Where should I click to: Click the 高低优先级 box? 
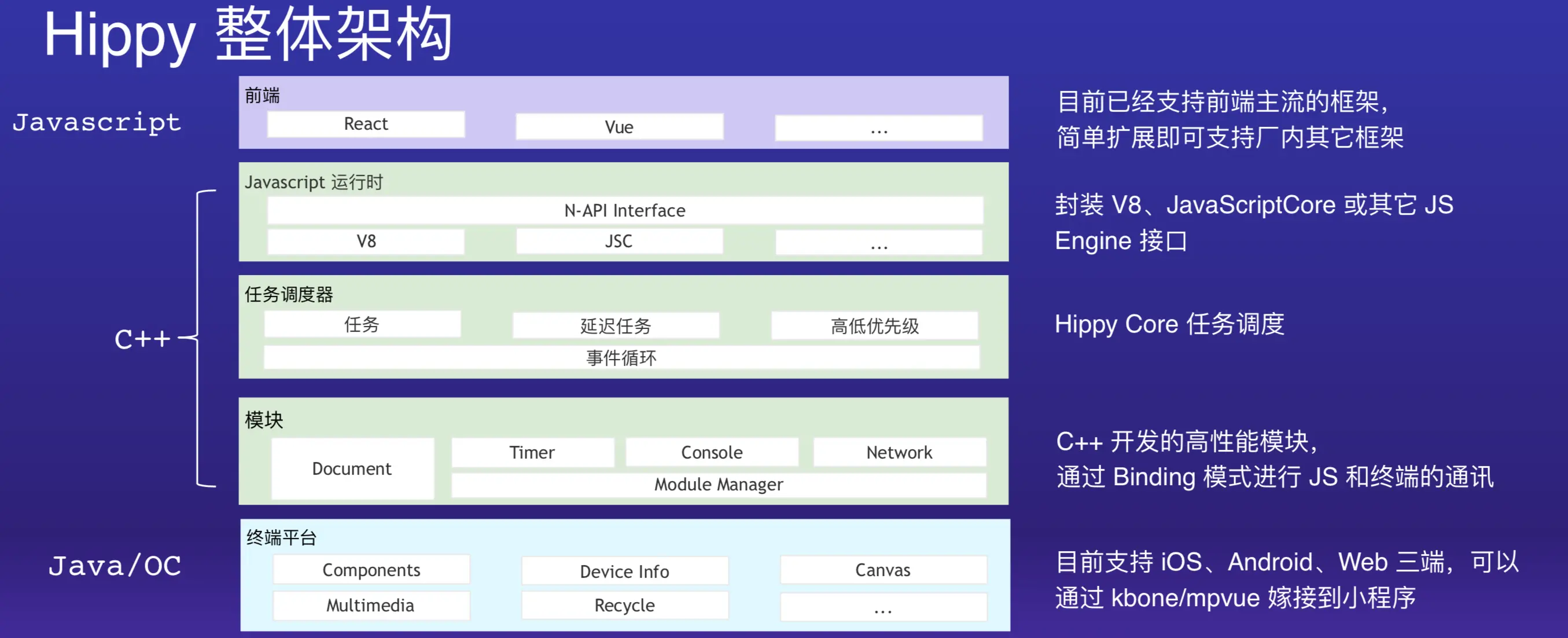pos(874,327)
